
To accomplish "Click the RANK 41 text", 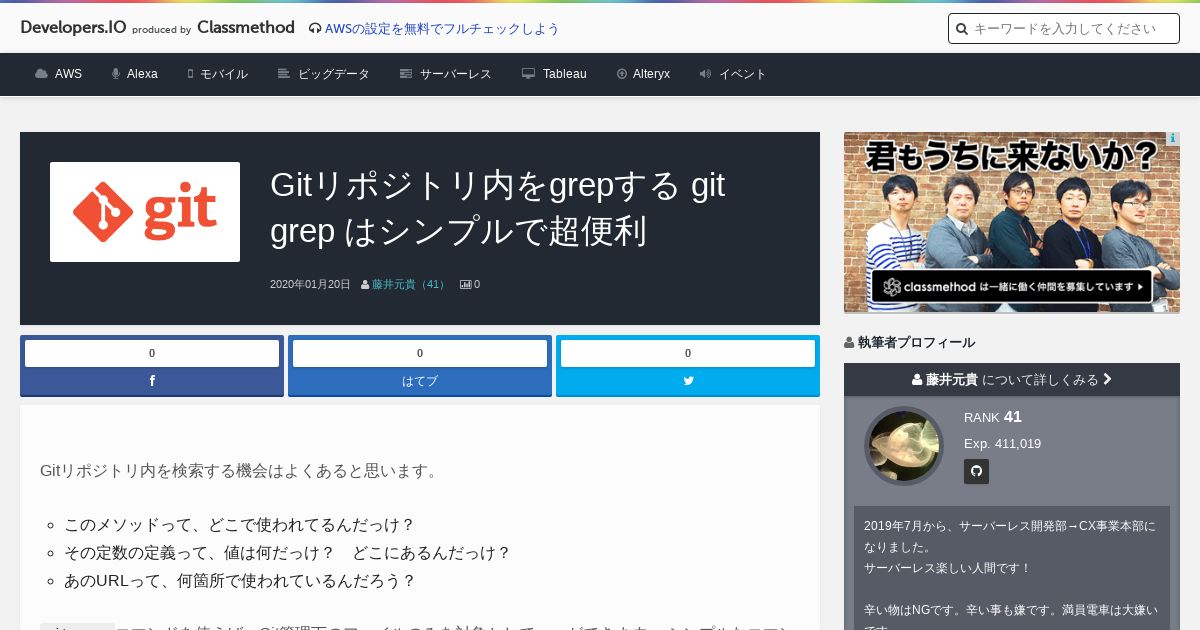I will (993, 417).
